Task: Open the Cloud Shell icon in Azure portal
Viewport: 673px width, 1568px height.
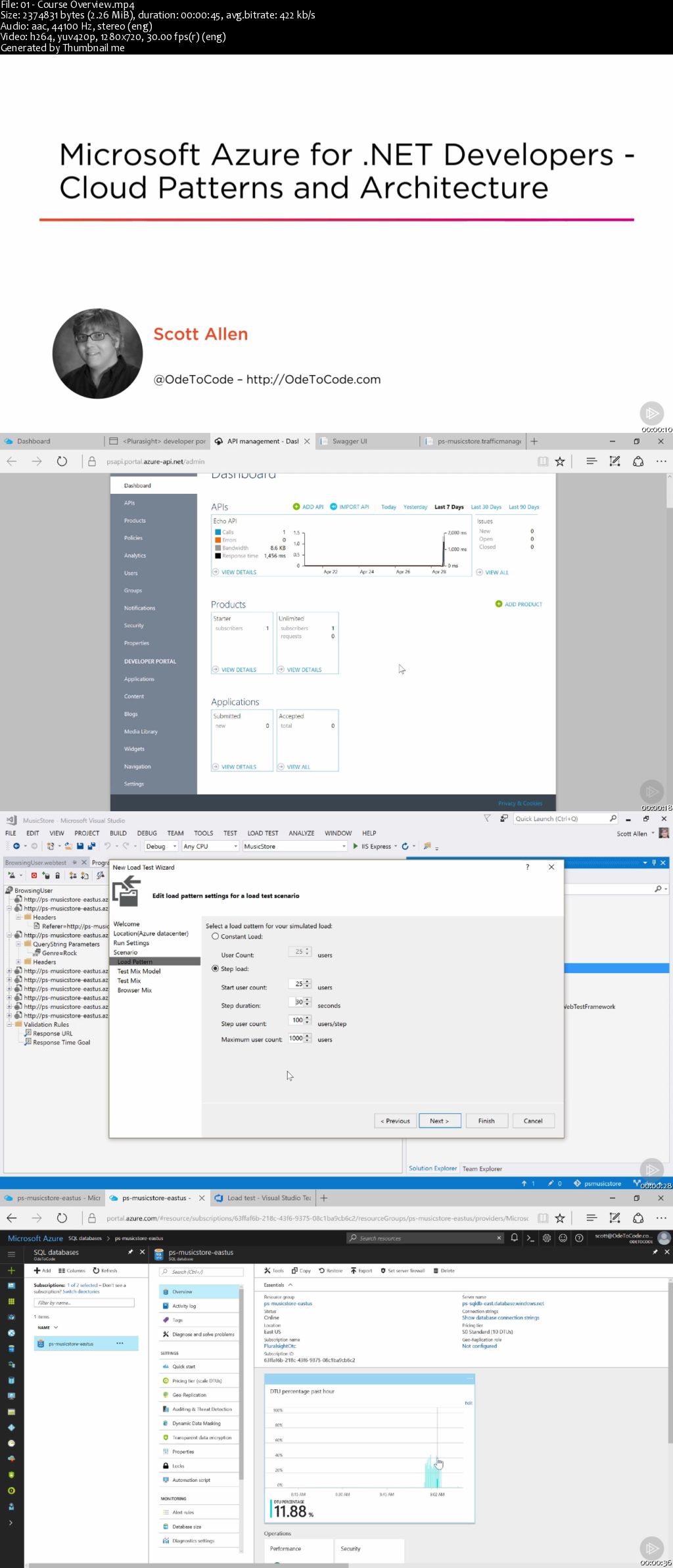Action: point(530,1238)
